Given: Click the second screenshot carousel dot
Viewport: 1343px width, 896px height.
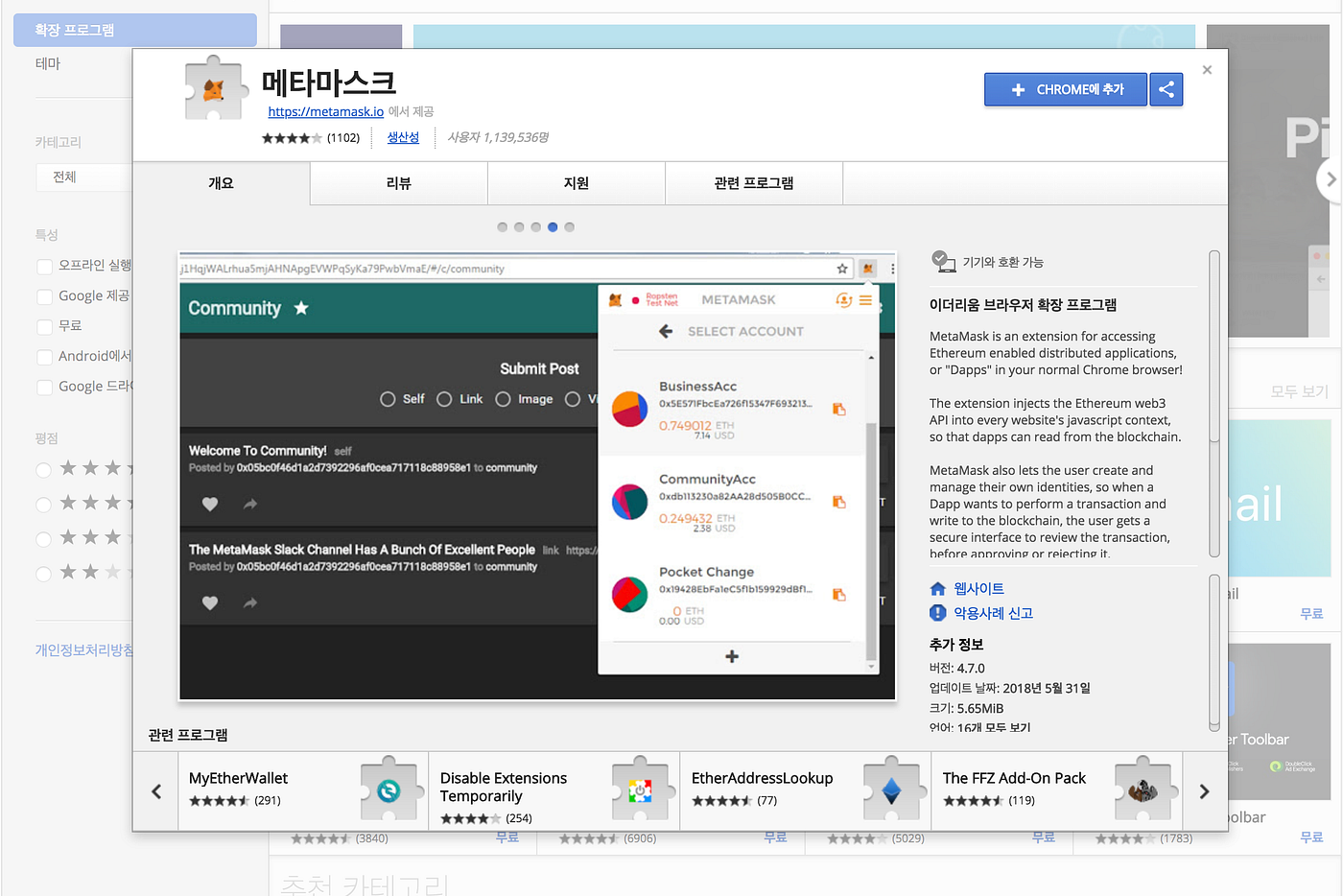Looking at the screenshot, I should (x=519, y=227).
